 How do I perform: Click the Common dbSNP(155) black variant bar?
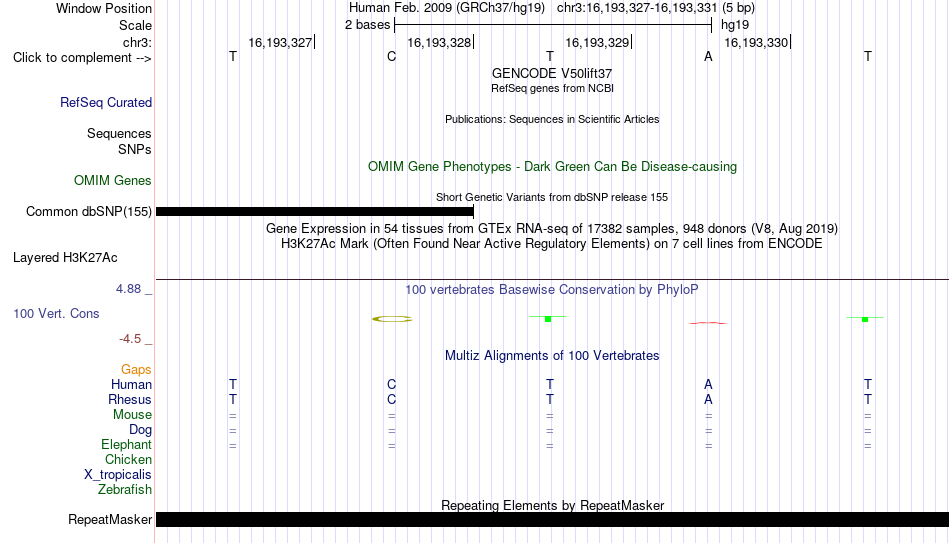314,212
